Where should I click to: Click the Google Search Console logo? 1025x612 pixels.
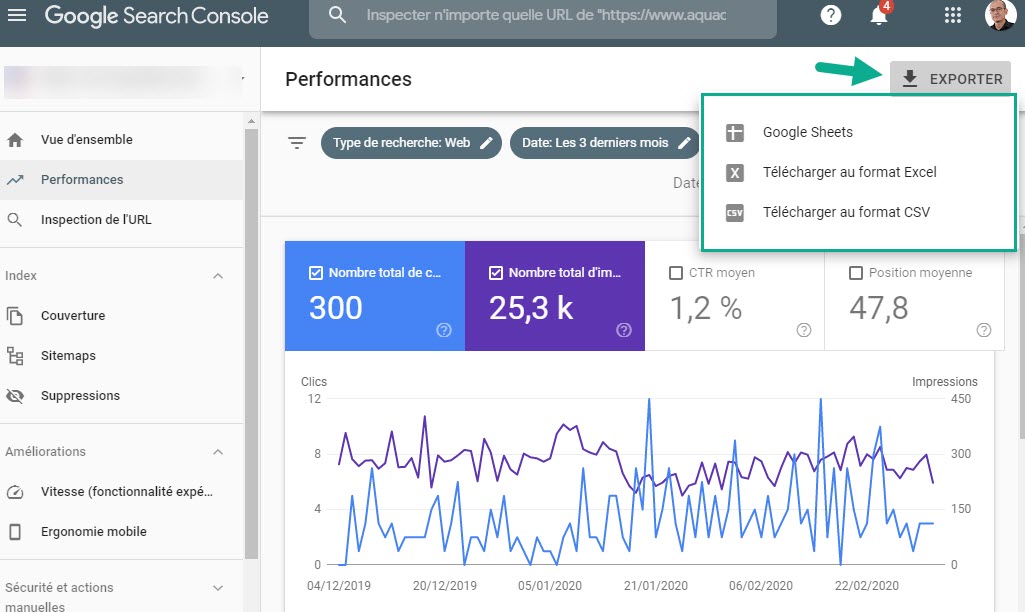(x=156, y=15)
